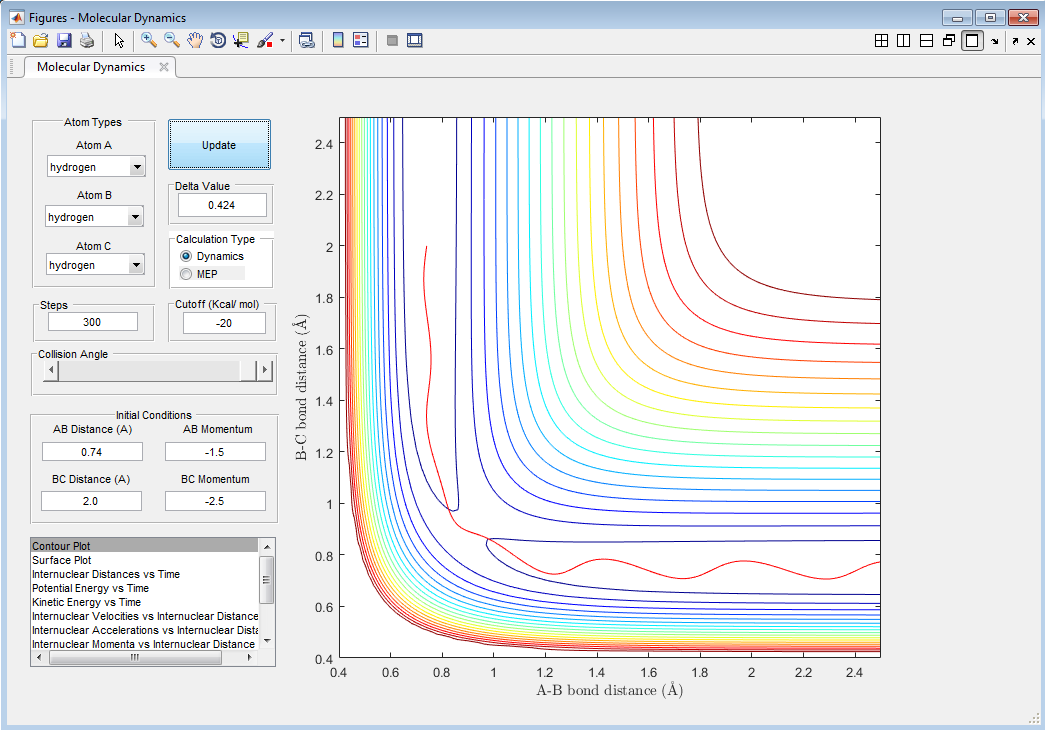Split figures left and right

pos(903,41)
